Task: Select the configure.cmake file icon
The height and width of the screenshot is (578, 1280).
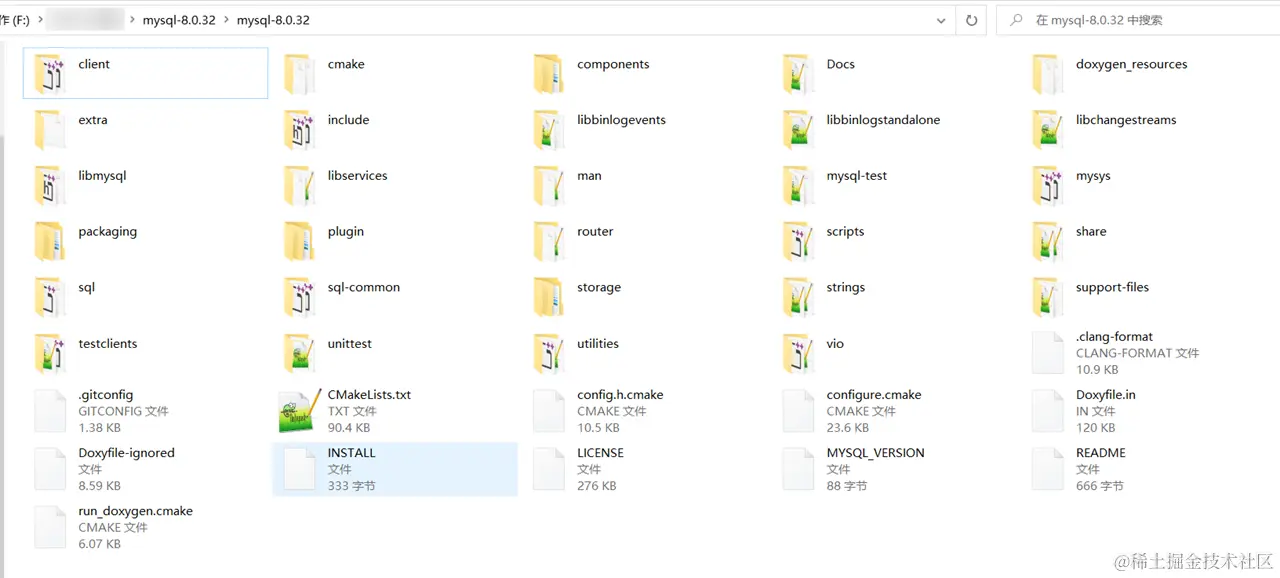Action: [798, 411]
